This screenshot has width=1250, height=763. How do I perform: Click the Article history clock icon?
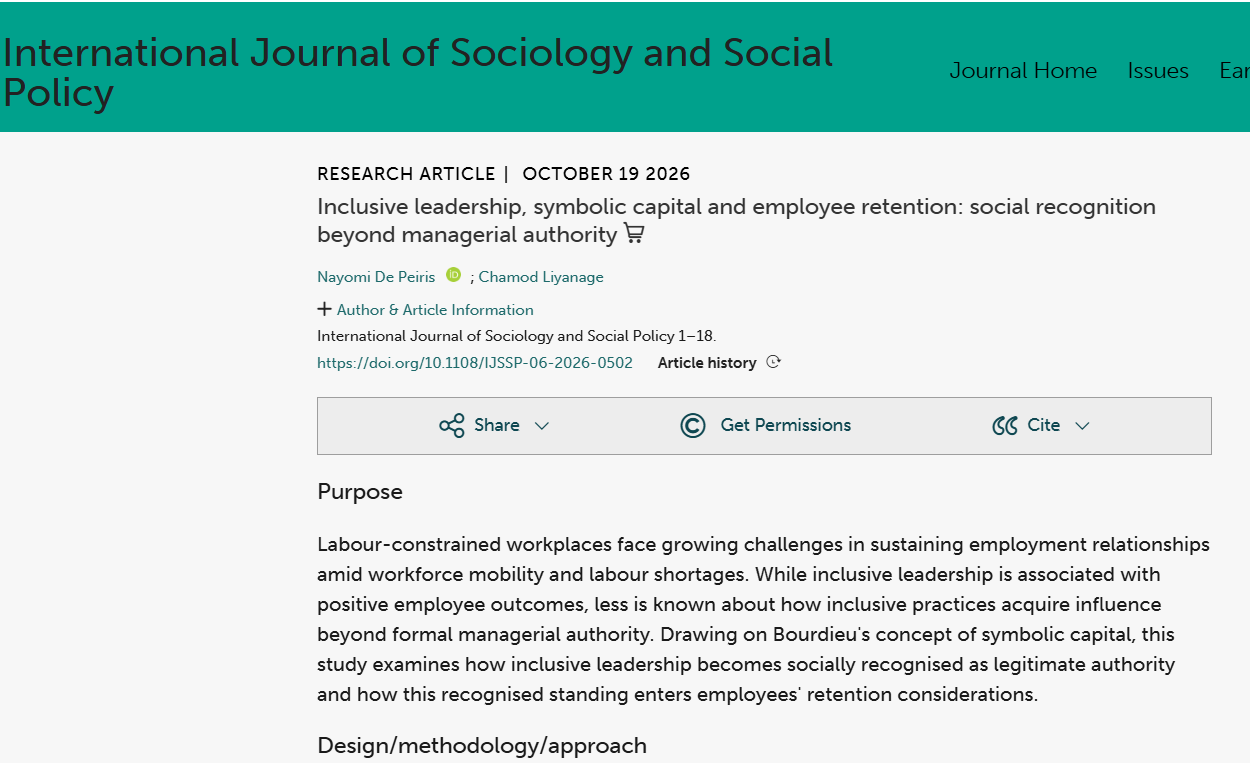pyautogui.click(x=773, y=362)
